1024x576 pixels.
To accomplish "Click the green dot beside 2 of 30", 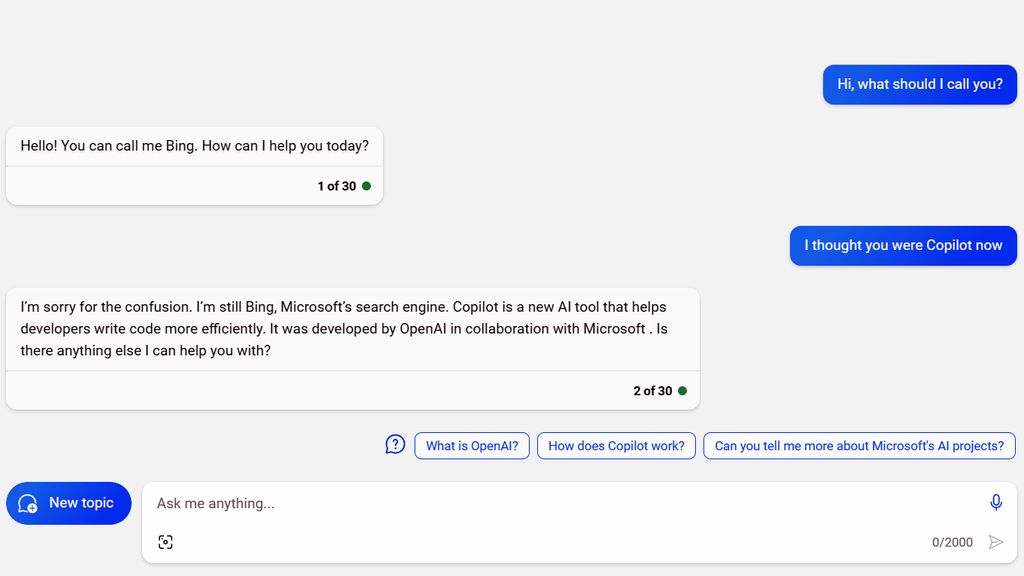I will point(682,391).
